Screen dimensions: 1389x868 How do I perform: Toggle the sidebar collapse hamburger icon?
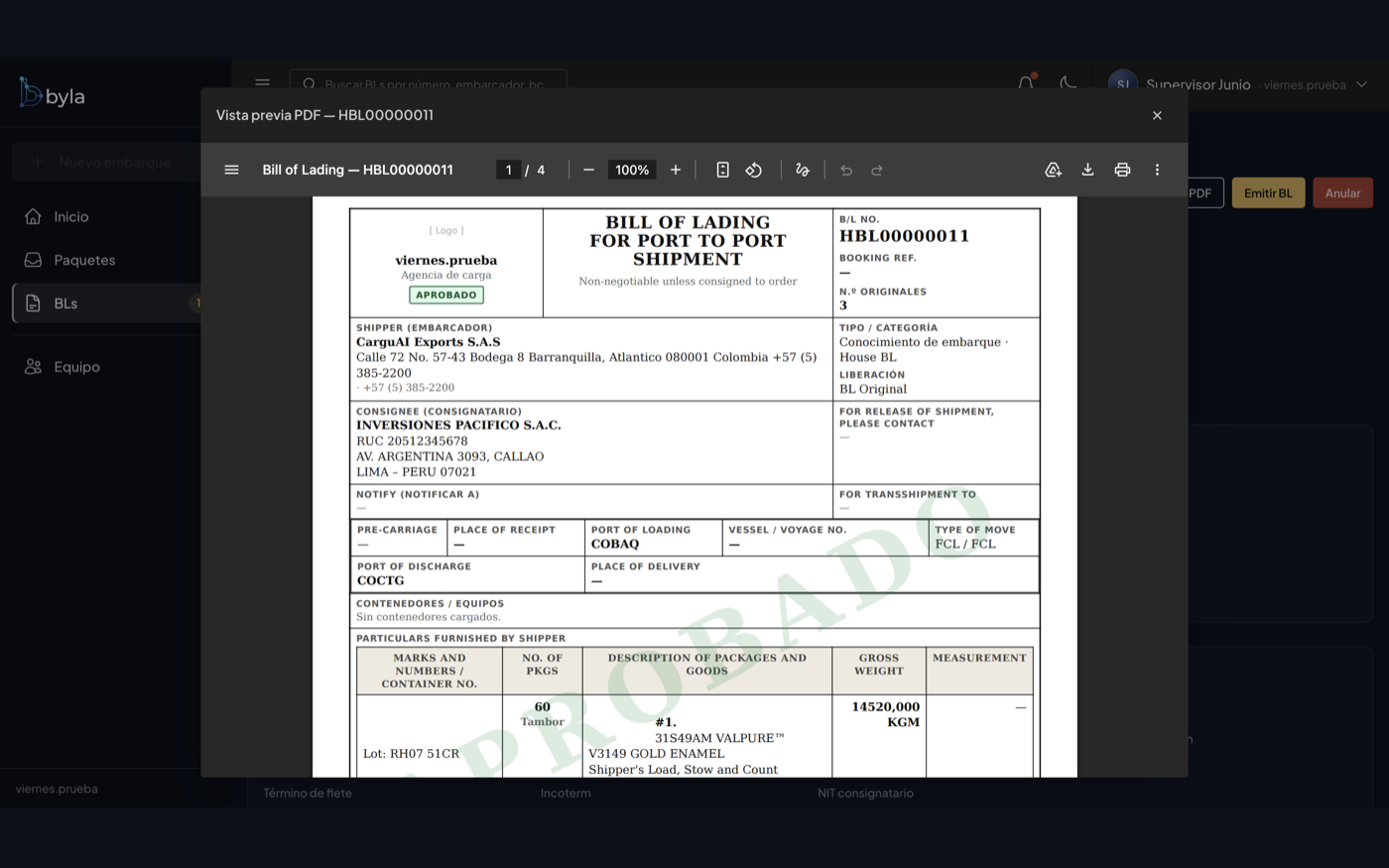[262, 83]
